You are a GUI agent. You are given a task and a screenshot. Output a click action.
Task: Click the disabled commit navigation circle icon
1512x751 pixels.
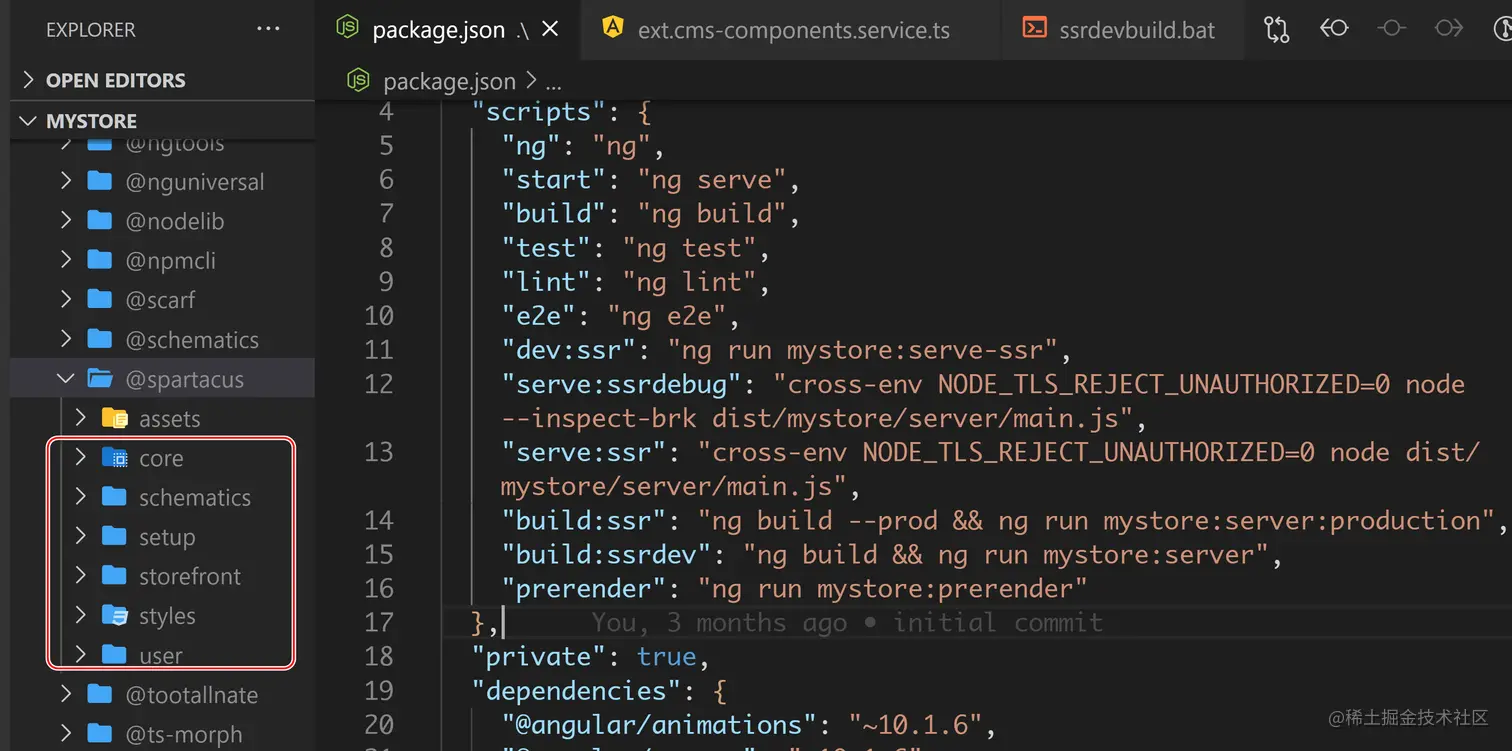pos(1391,29)
